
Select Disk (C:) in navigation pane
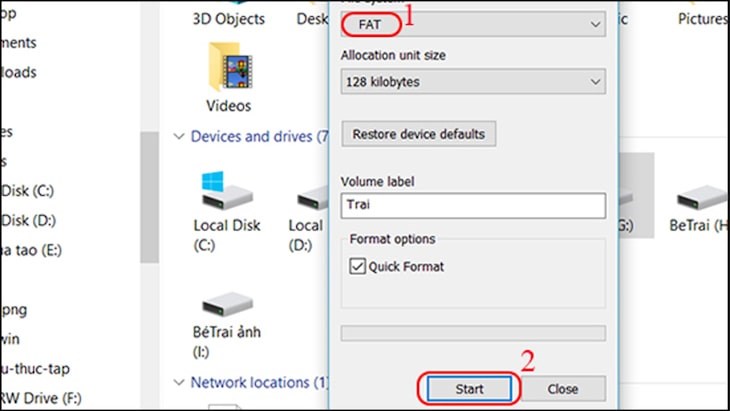(28, 190)
